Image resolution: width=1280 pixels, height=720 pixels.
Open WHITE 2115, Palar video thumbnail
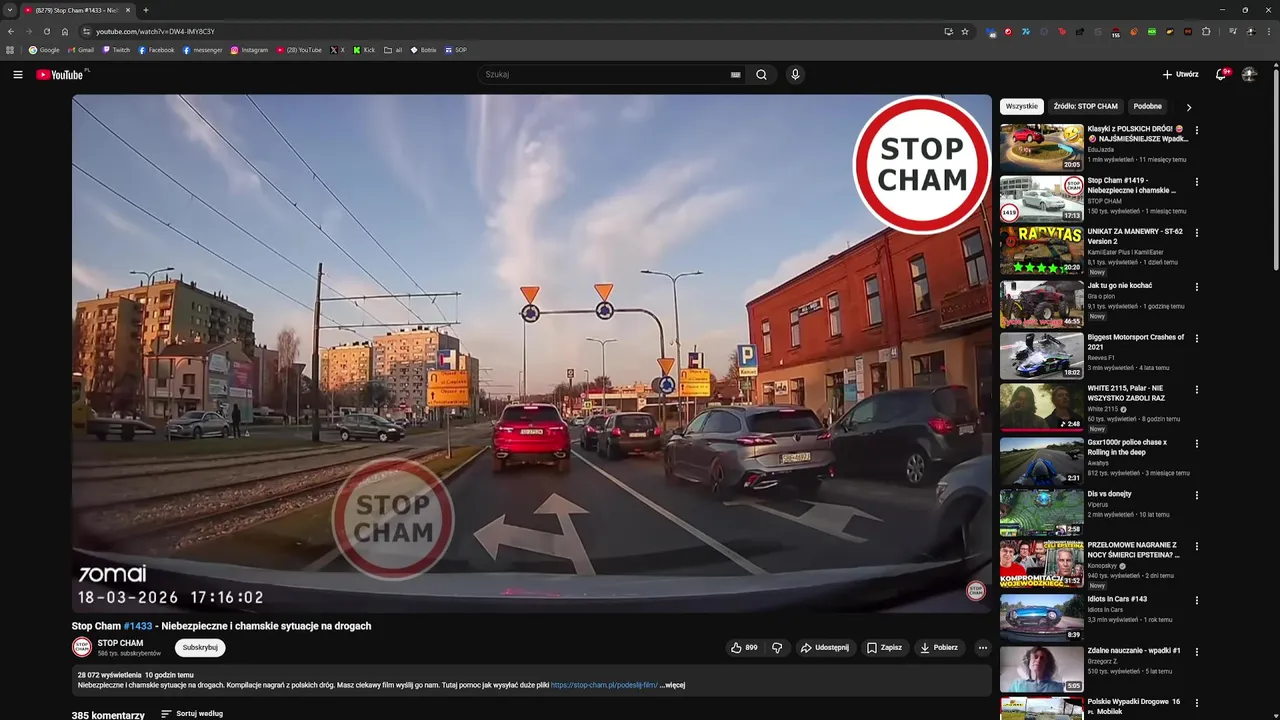(1041, 408)
